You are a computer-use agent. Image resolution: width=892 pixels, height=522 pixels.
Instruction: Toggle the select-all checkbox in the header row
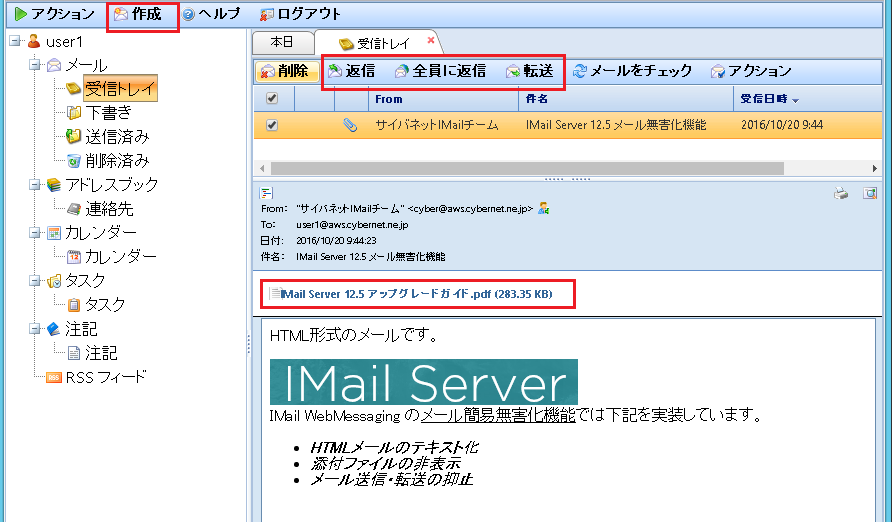(272, 98)
